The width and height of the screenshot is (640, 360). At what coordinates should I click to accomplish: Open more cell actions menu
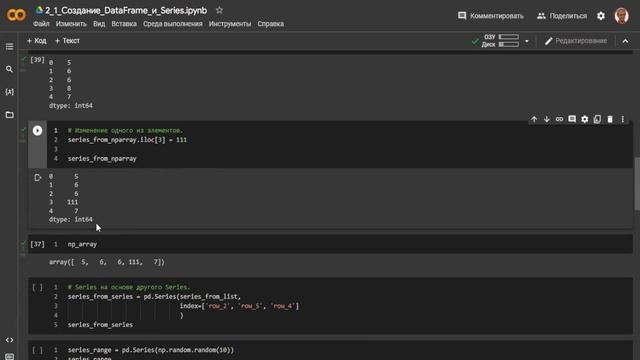pos(622,119)
